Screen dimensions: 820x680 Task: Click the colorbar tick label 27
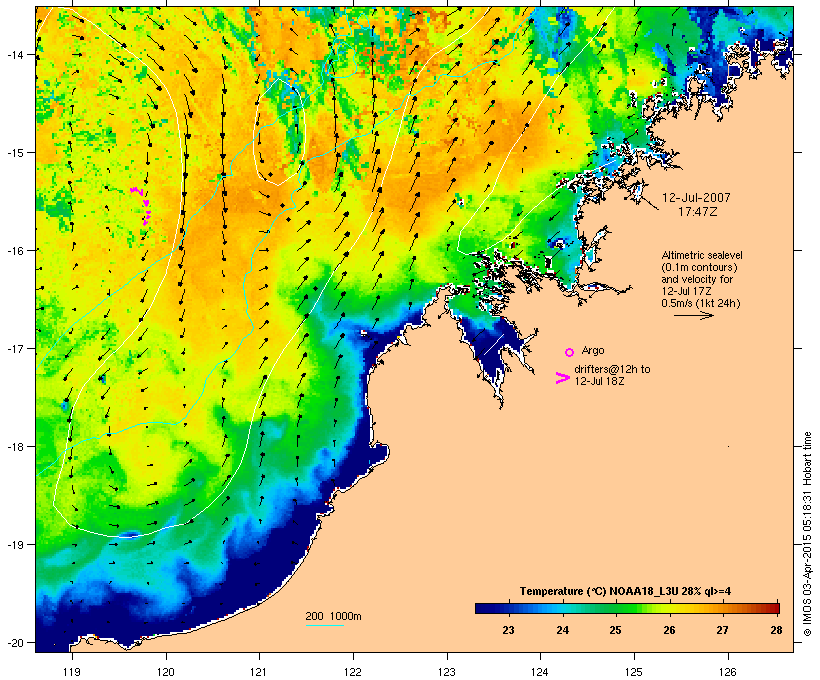(722, 630)
